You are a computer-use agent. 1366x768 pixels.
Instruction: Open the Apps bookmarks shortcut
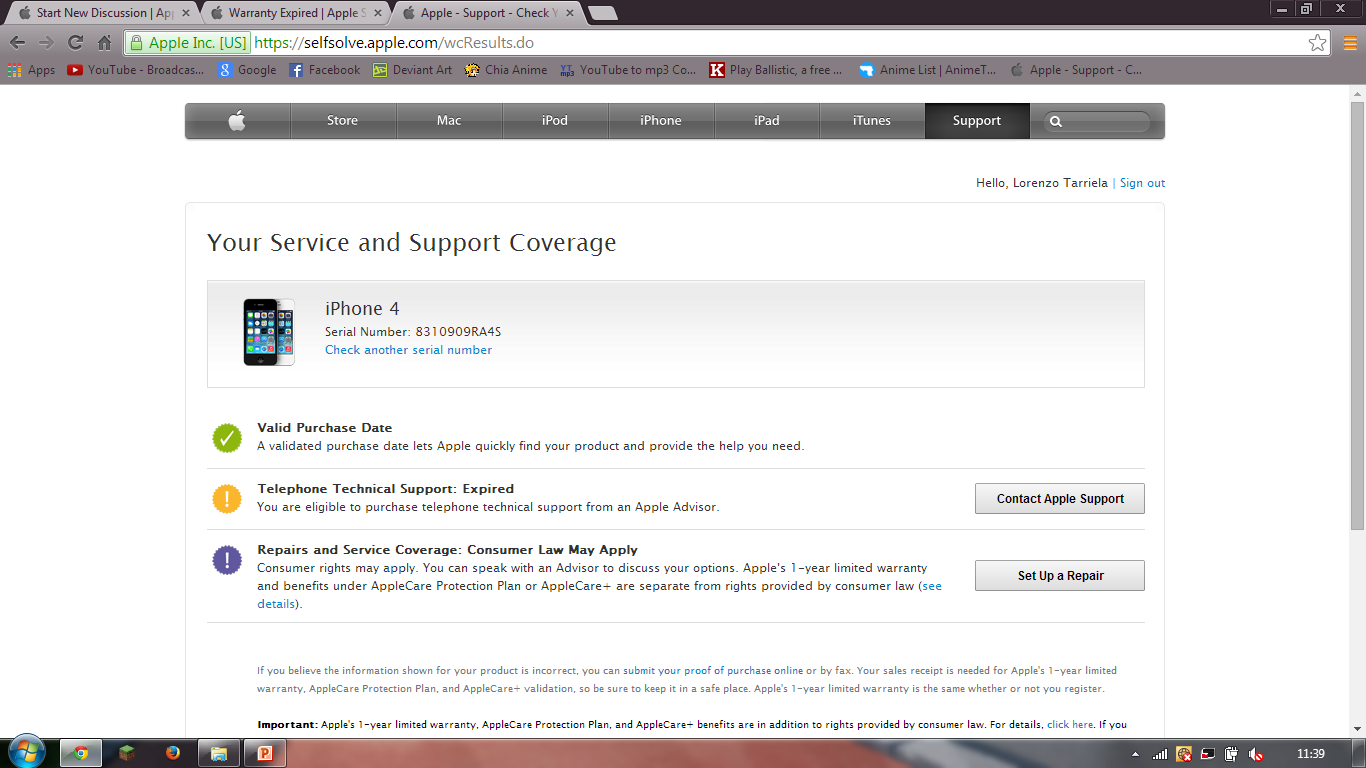[x=32, y=70]
